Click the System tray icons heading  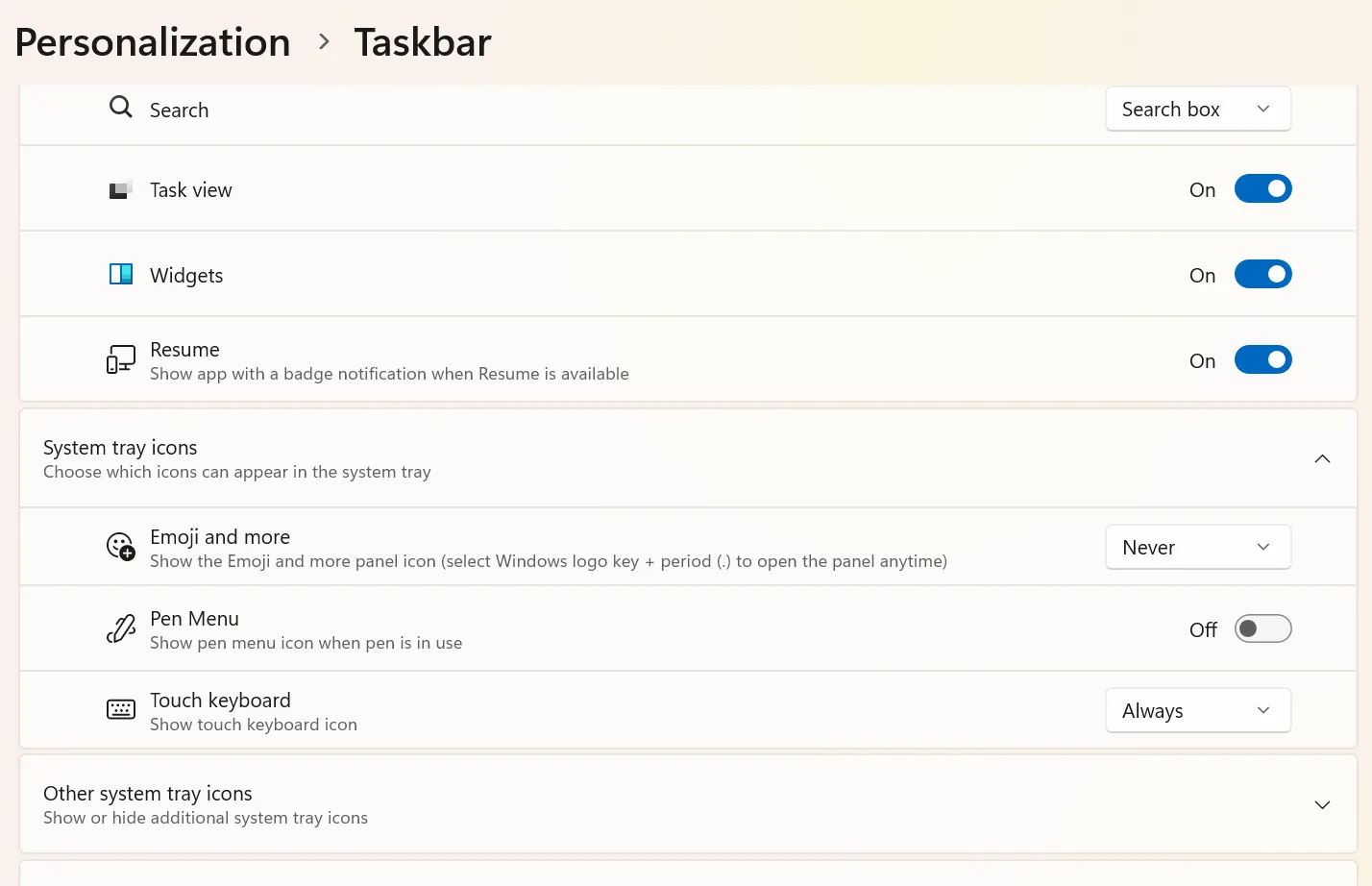point(120,448)
